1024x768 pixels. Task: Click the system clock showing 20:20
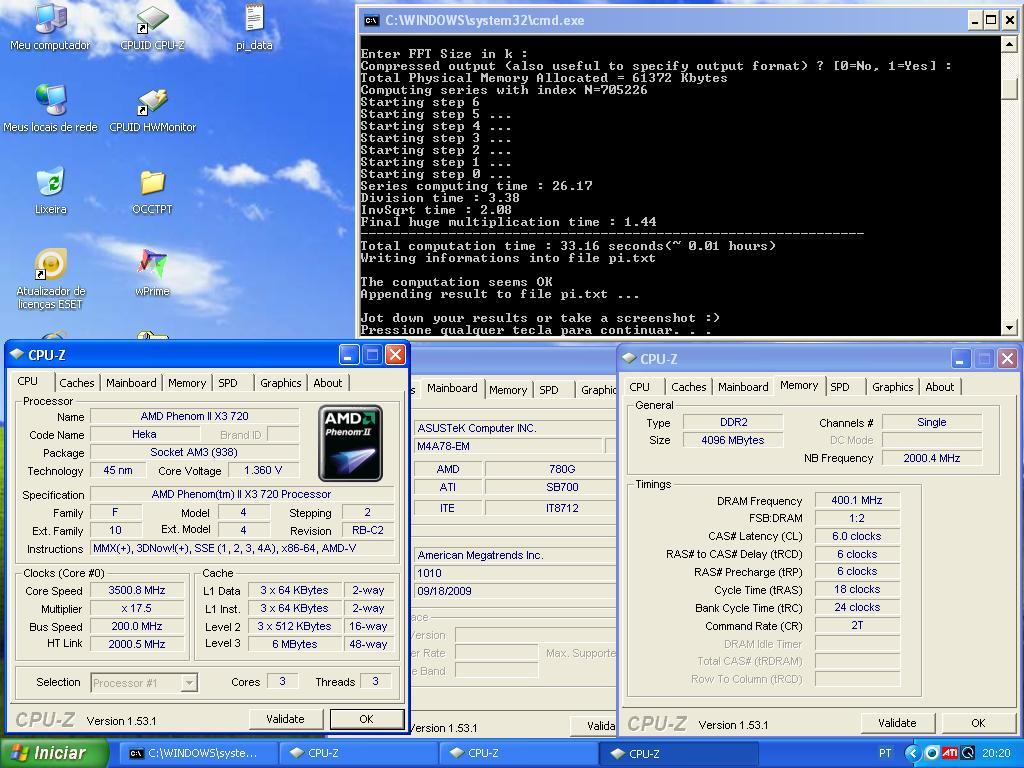click(996, 753)
